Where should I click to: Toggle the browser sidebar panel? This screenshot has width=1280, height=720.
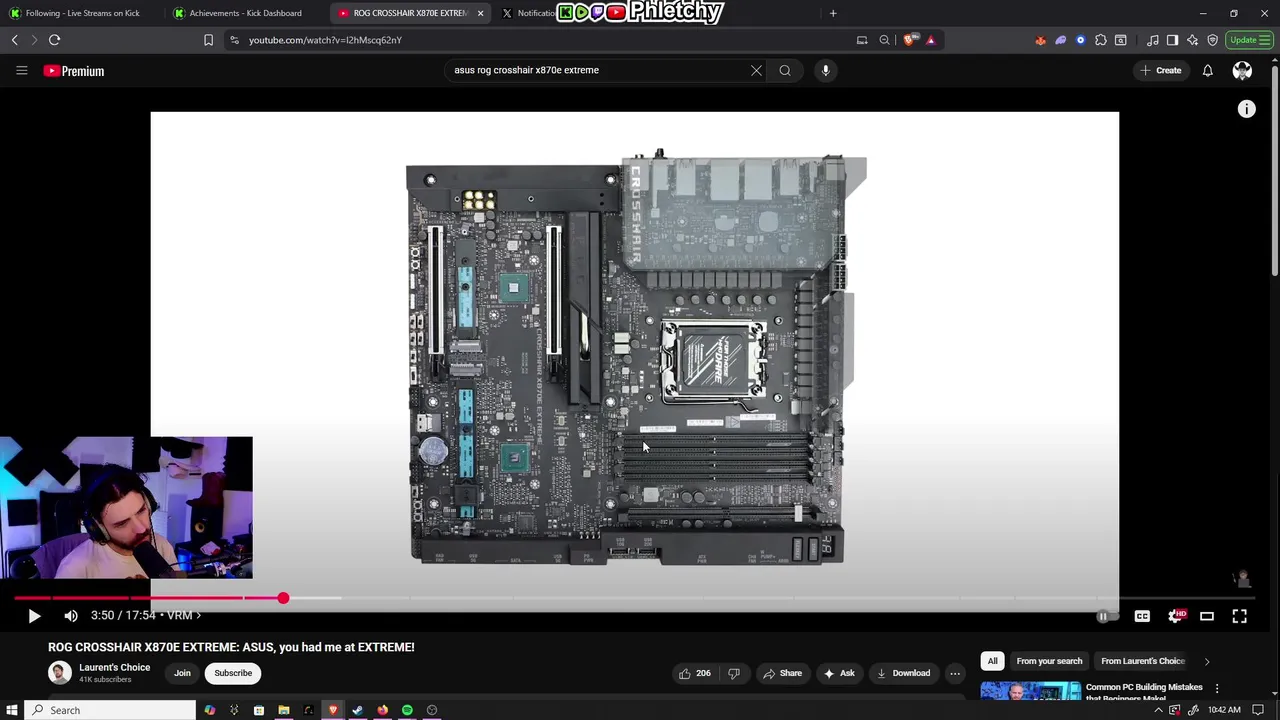click(x=1172, y=40)
